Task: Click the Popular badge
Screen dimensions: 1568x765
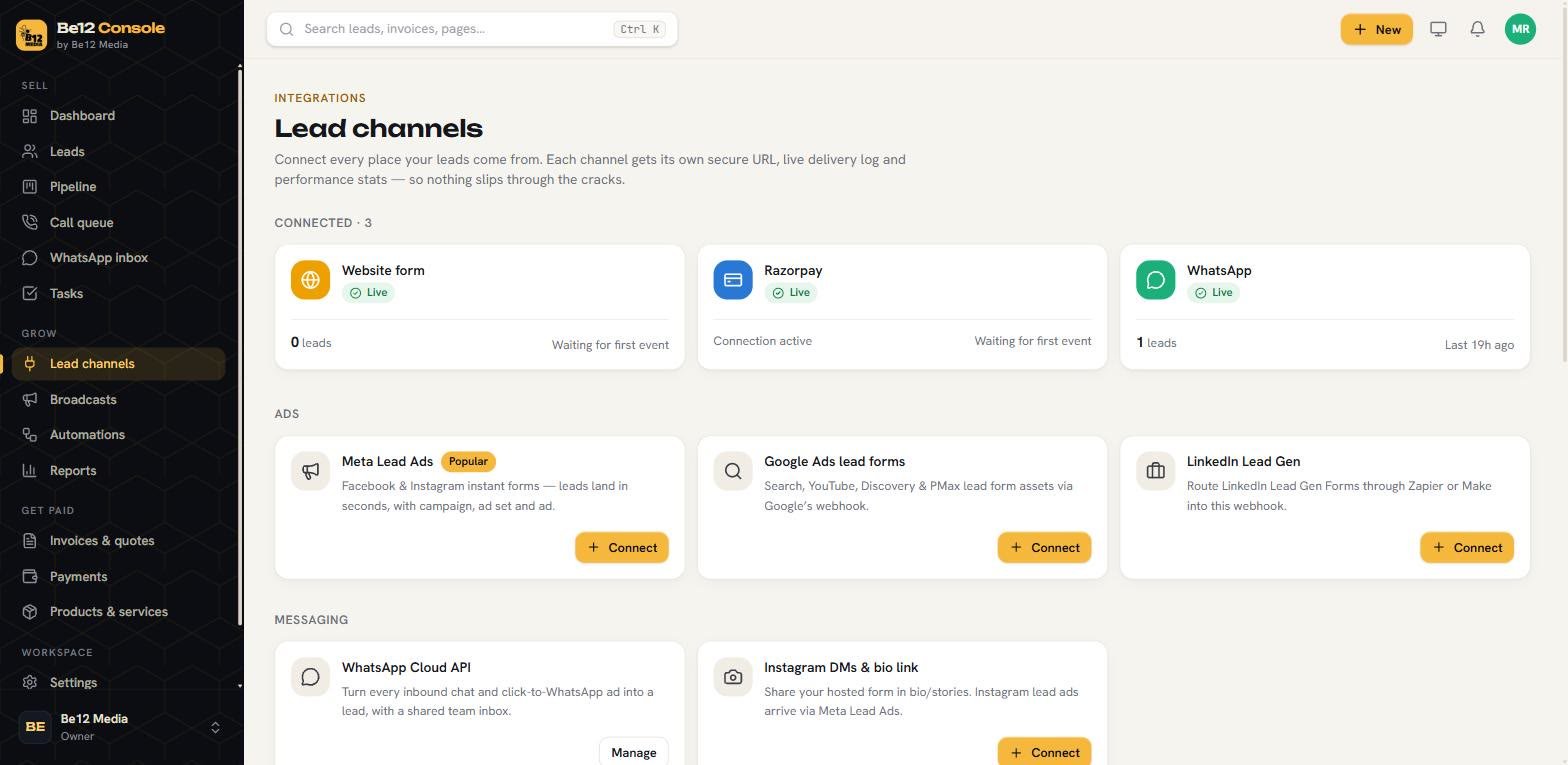Action: click(x=468, y=462)
